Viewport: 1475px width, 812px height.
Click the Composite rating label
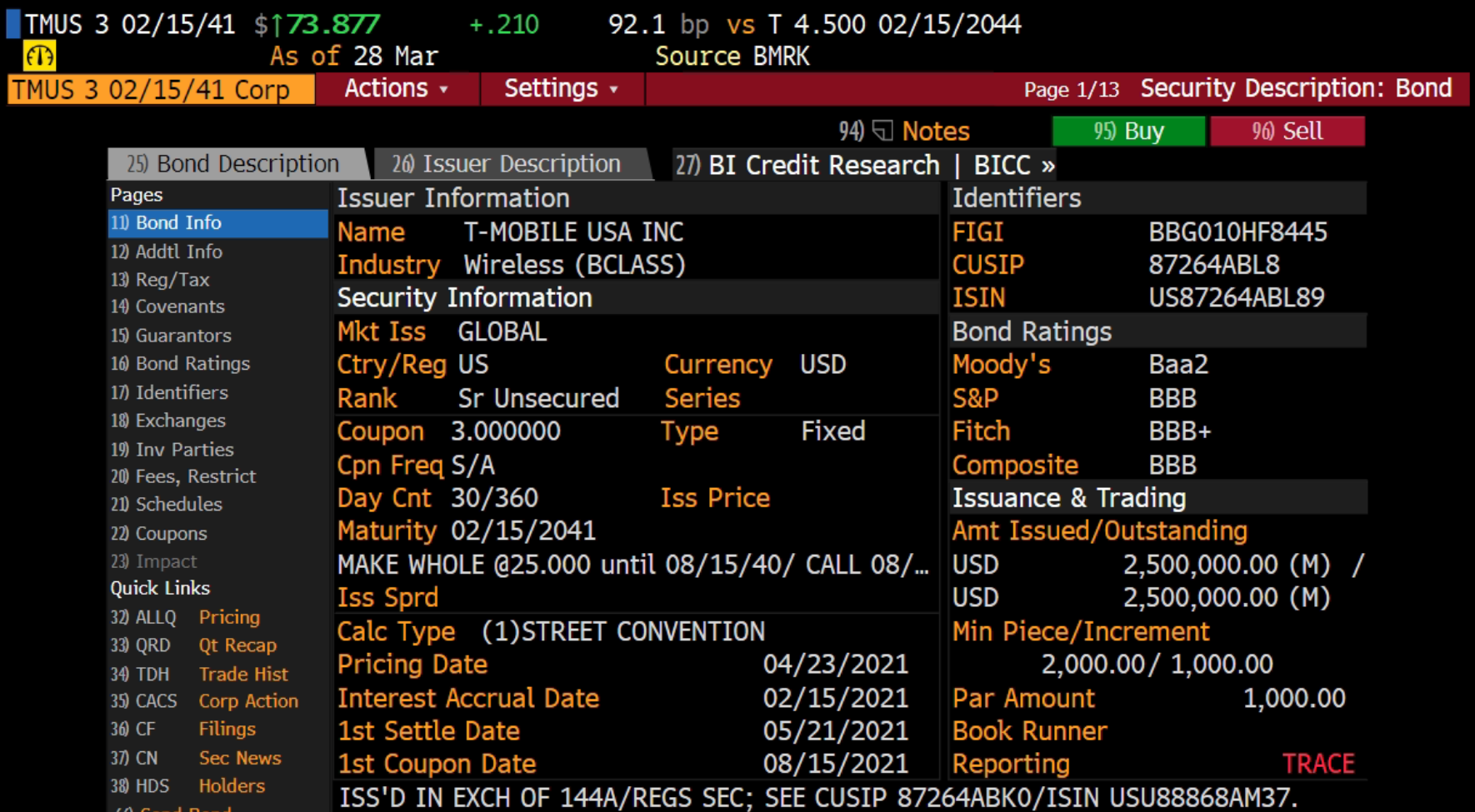[1015, 465]
